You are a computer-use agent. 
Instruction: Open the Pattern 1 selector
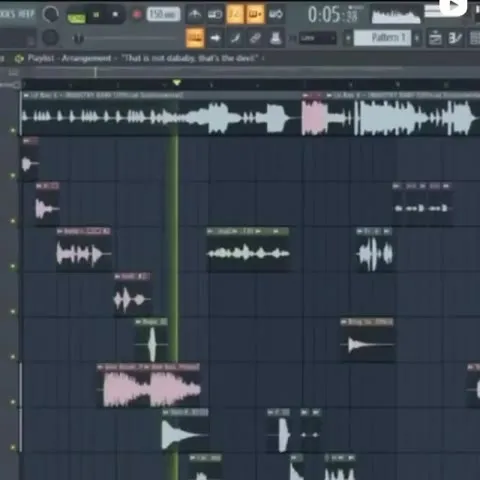[382, 38]
